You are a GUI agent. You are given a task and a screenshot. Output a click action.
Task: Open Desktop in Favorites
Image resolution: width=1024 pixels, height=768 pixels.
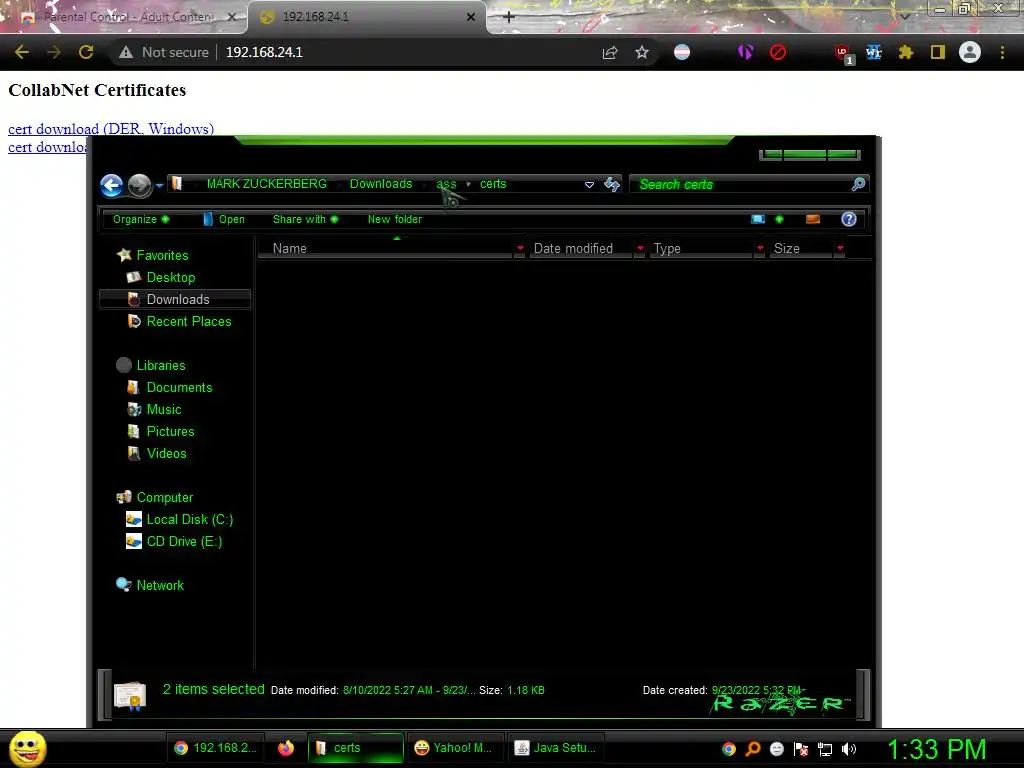170,278
